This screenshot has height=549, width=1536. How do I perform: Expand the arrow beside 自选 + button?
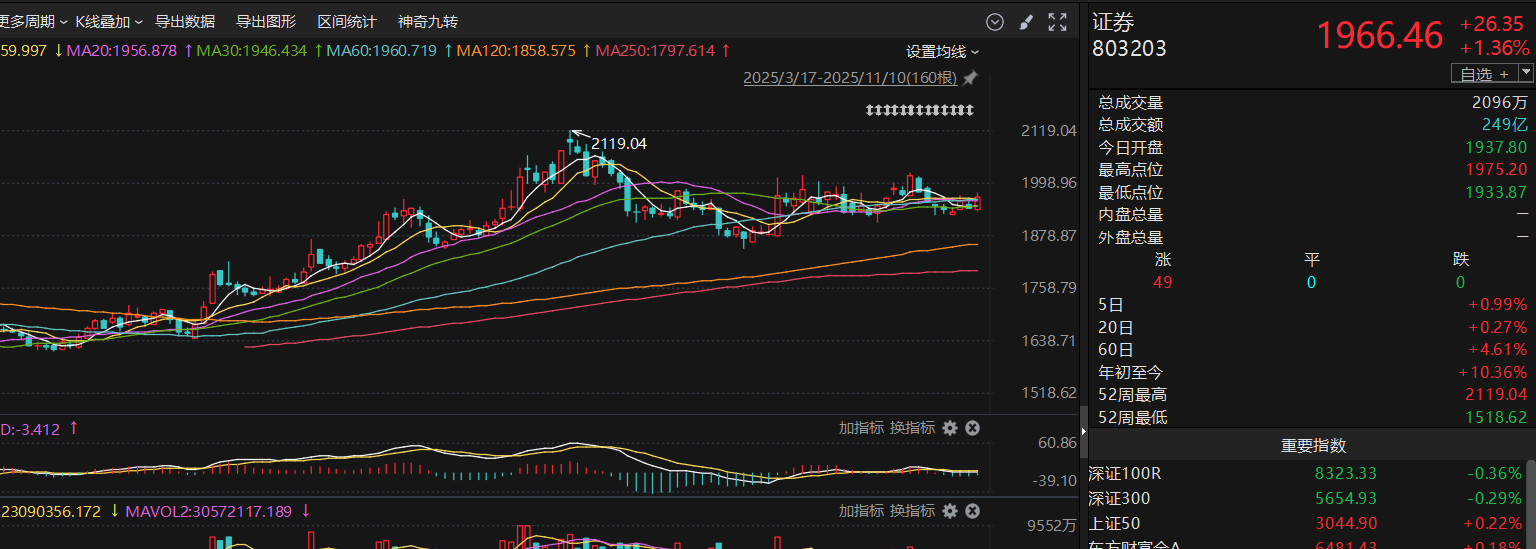pos(1525,73)
